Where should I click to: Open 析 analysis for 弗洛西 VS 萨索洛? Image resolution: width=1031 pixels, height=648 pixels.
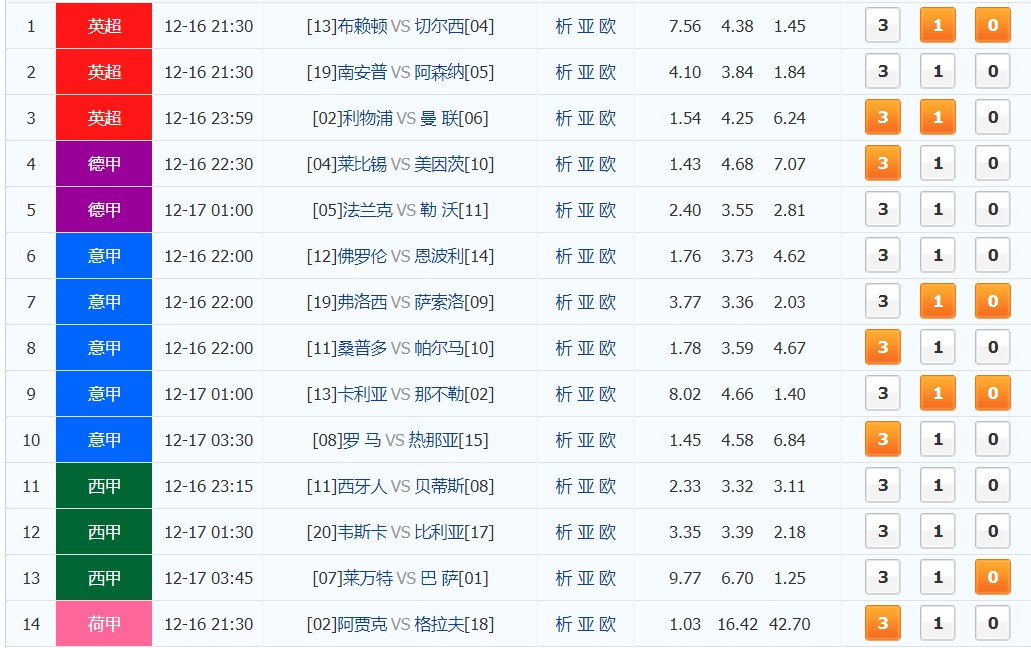tap(563, 302)
